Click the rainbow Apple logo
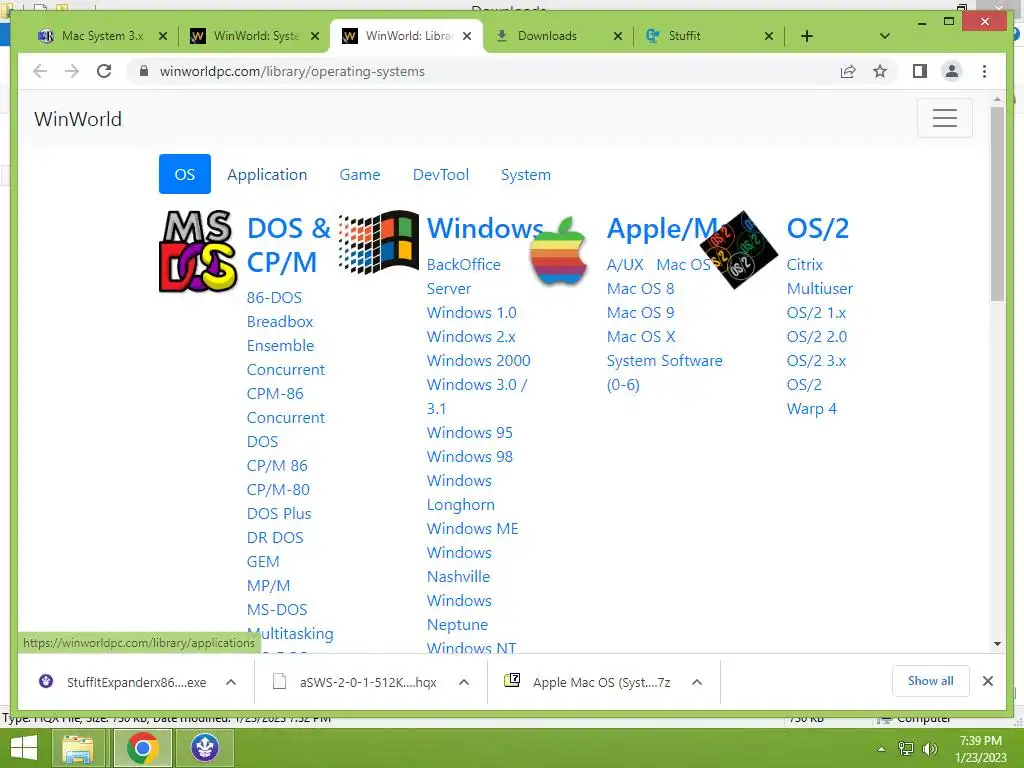The image size is (1024, 768). [558, 251]
